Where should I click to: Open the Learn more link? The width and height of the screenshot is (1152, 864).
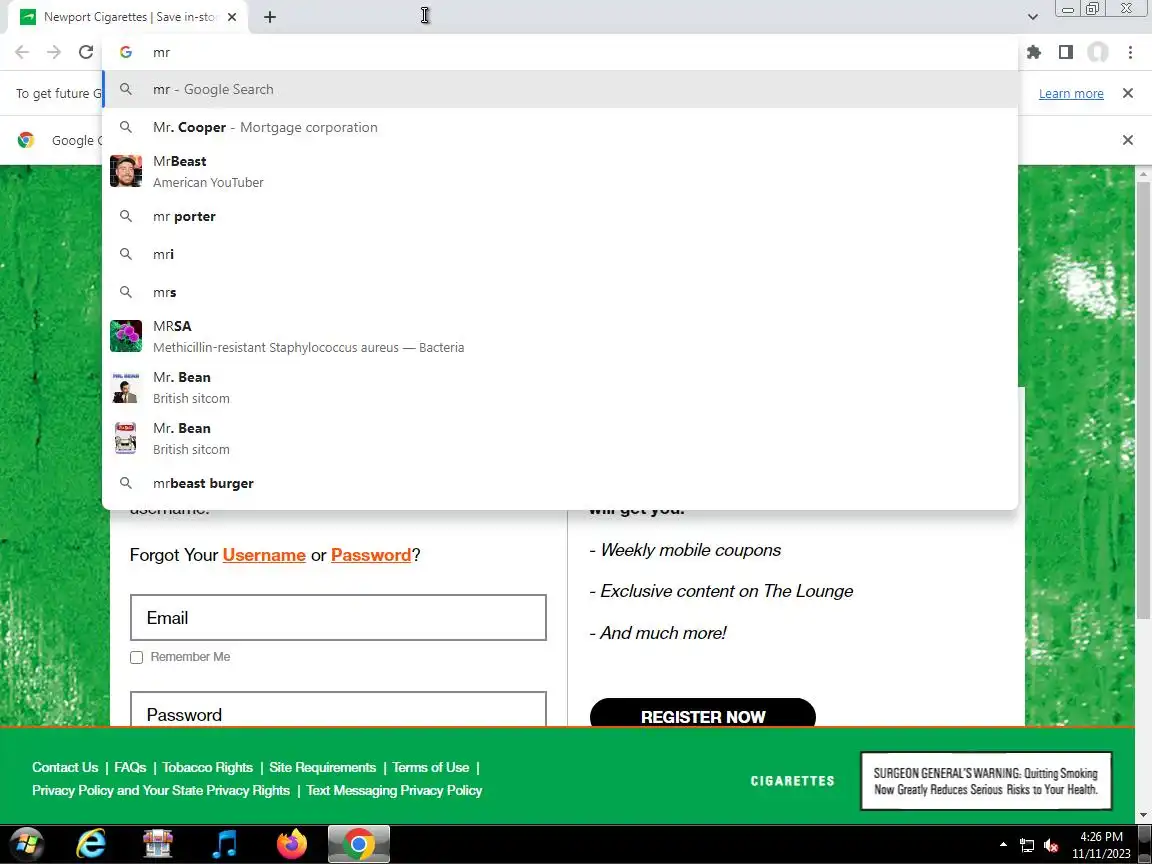point(1070,93)
